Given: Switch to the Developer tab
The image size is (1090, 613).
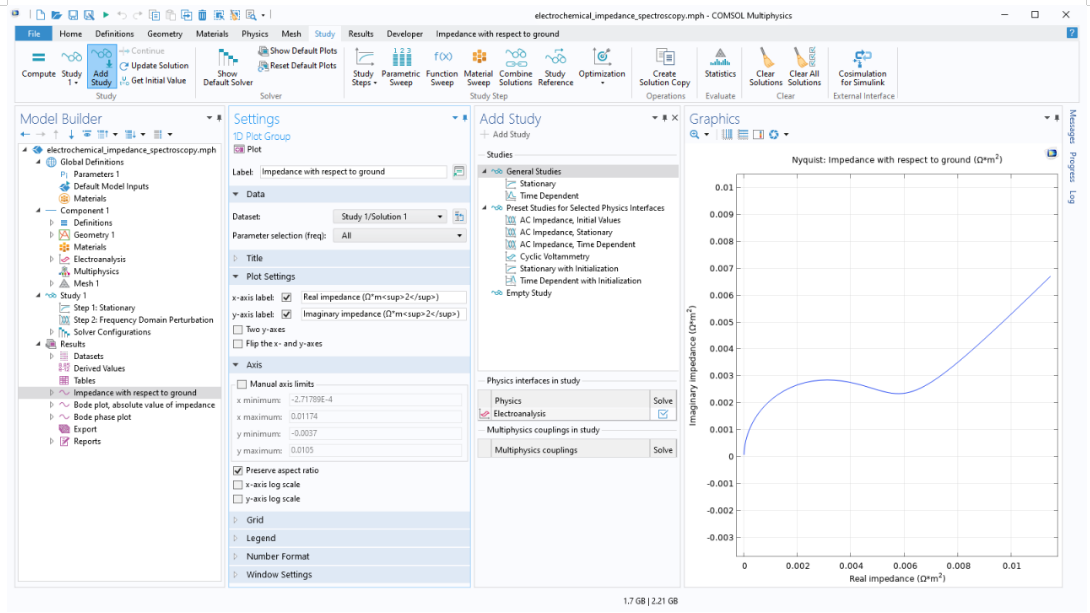Looking at the screenshot, I should 405,33.
